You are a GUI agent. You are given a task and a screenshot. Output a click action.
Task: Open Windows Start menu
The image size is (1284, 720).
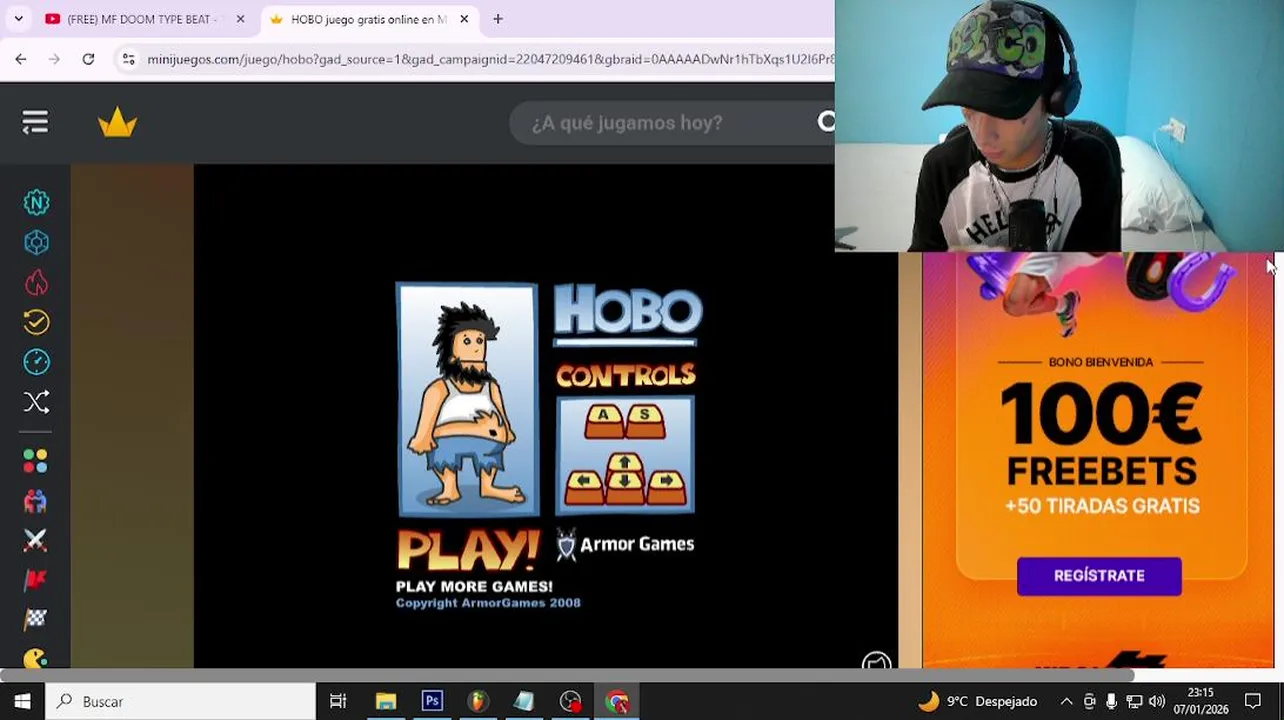22,701
